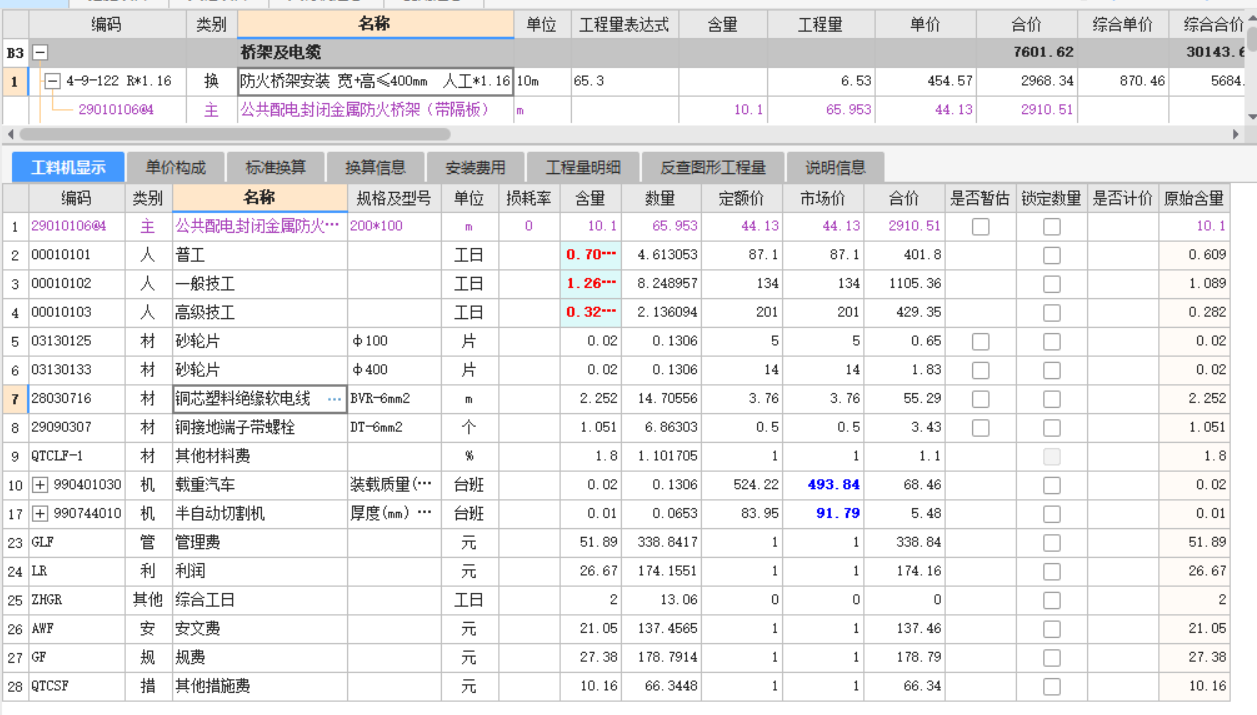The width and height of the screenshot is (1257, 715).
Task: Select the 综合工日 name cell
Action: tap(260, 600)
